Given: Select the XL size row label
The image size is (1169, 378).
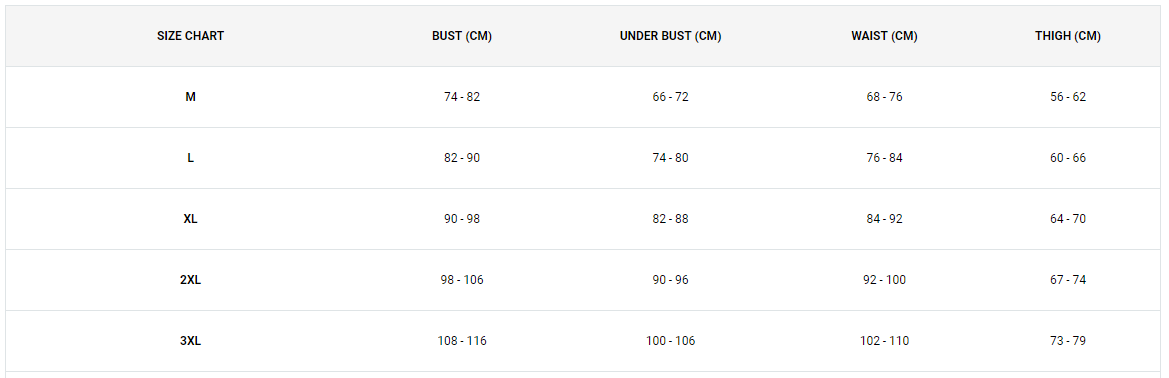Looking at the screenshot, I should click(x=190, y=219).
